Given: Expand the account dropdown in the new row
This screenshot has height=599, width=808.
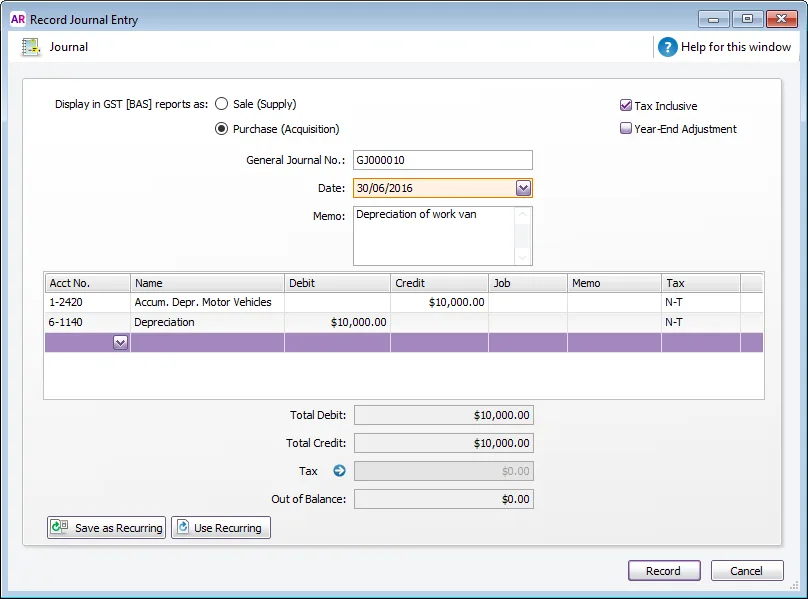Looking at the screenshot, I should 120,342.
